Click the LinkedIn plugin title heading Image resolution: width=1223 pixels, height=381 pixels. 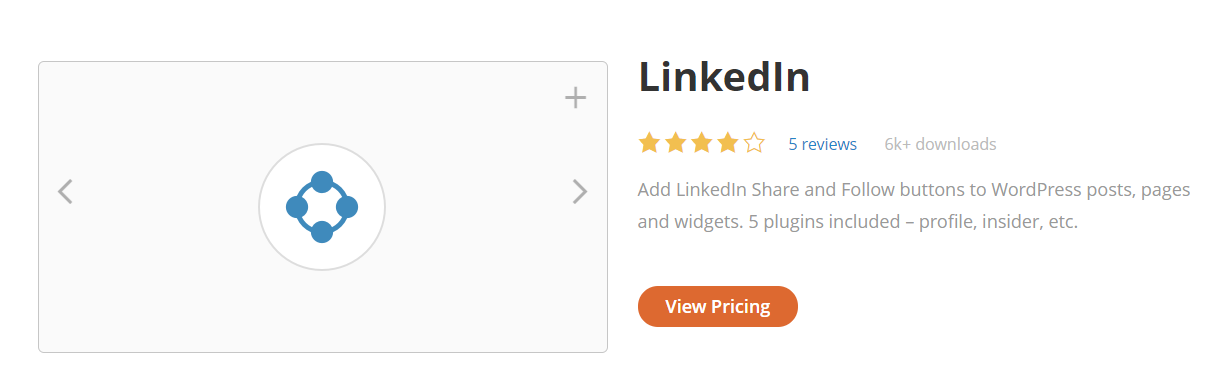click(x=724, y=78)
